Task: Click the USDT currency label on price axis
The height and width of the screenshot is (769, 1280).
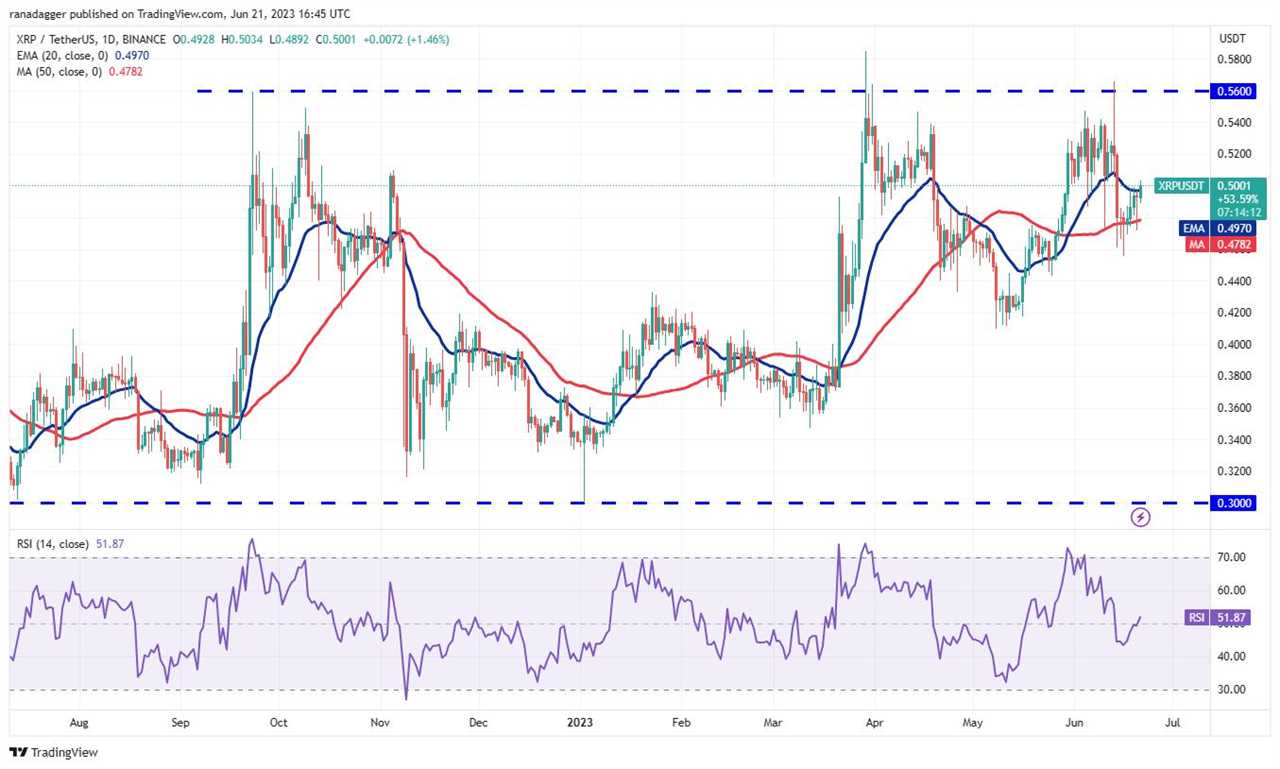Action: pyautogui.click(x=1231, y=39)
